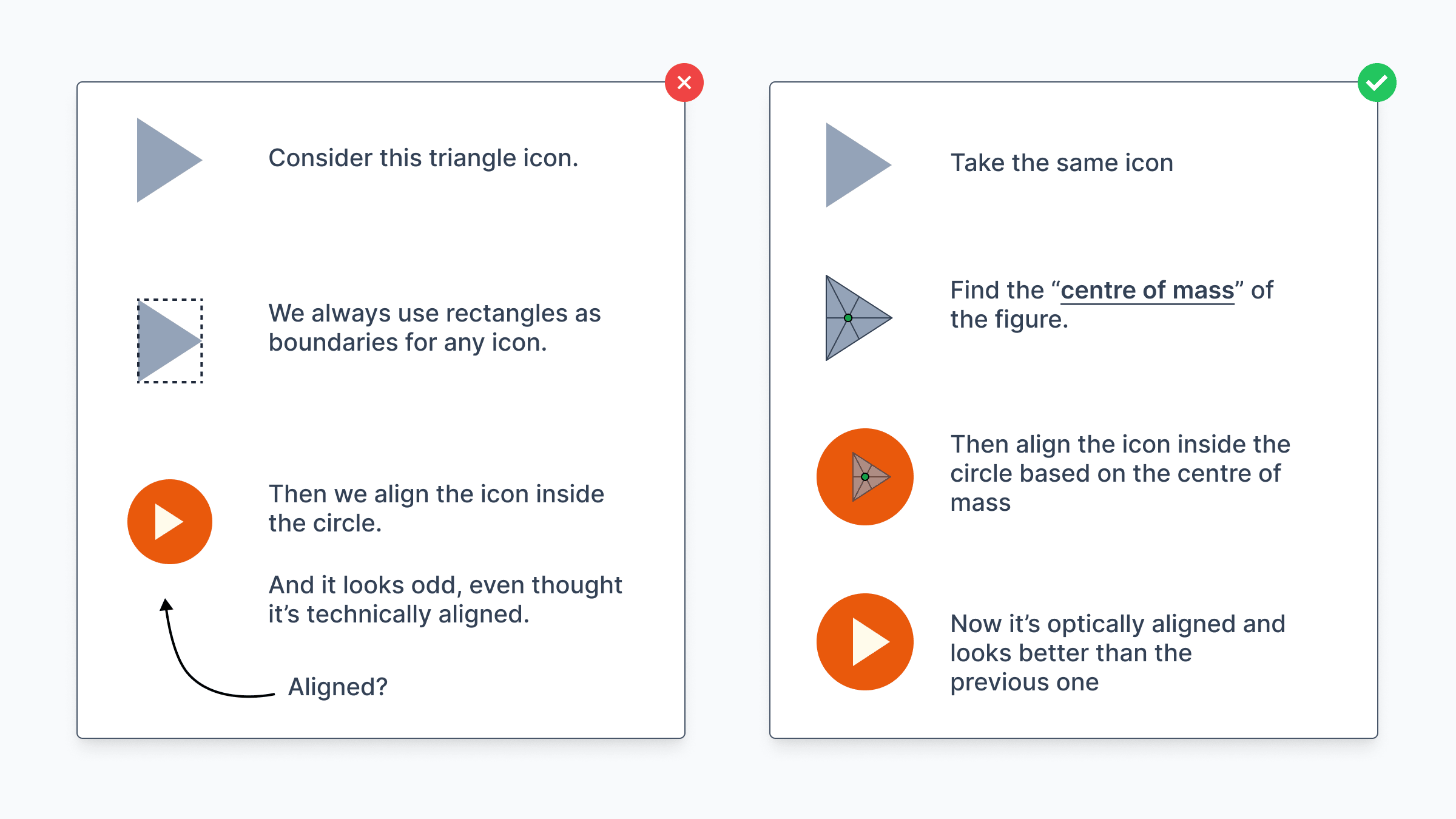Click the orange circle with centre-of-mass triangle

(865, 477)
